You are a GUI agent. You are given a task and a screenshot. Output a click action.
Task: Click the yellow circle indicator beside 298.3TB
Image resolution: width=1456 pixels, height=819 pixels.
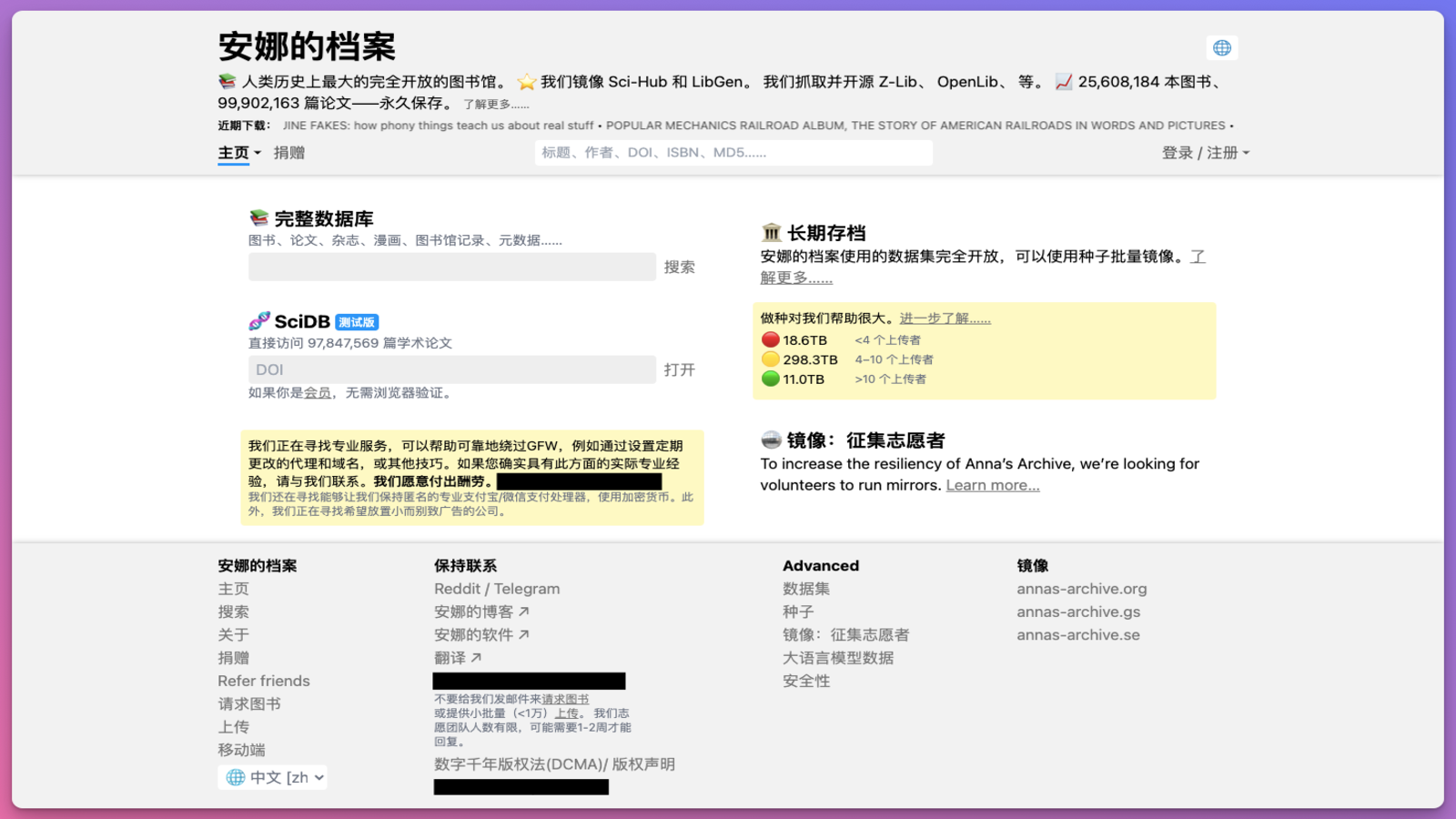coord(769,359)
